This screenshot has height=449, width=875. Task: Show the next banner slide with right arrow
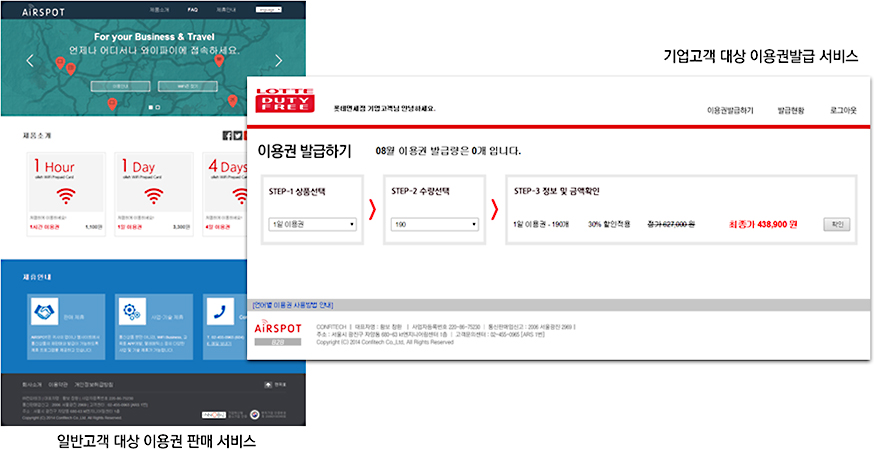click(x=278, y=61)
